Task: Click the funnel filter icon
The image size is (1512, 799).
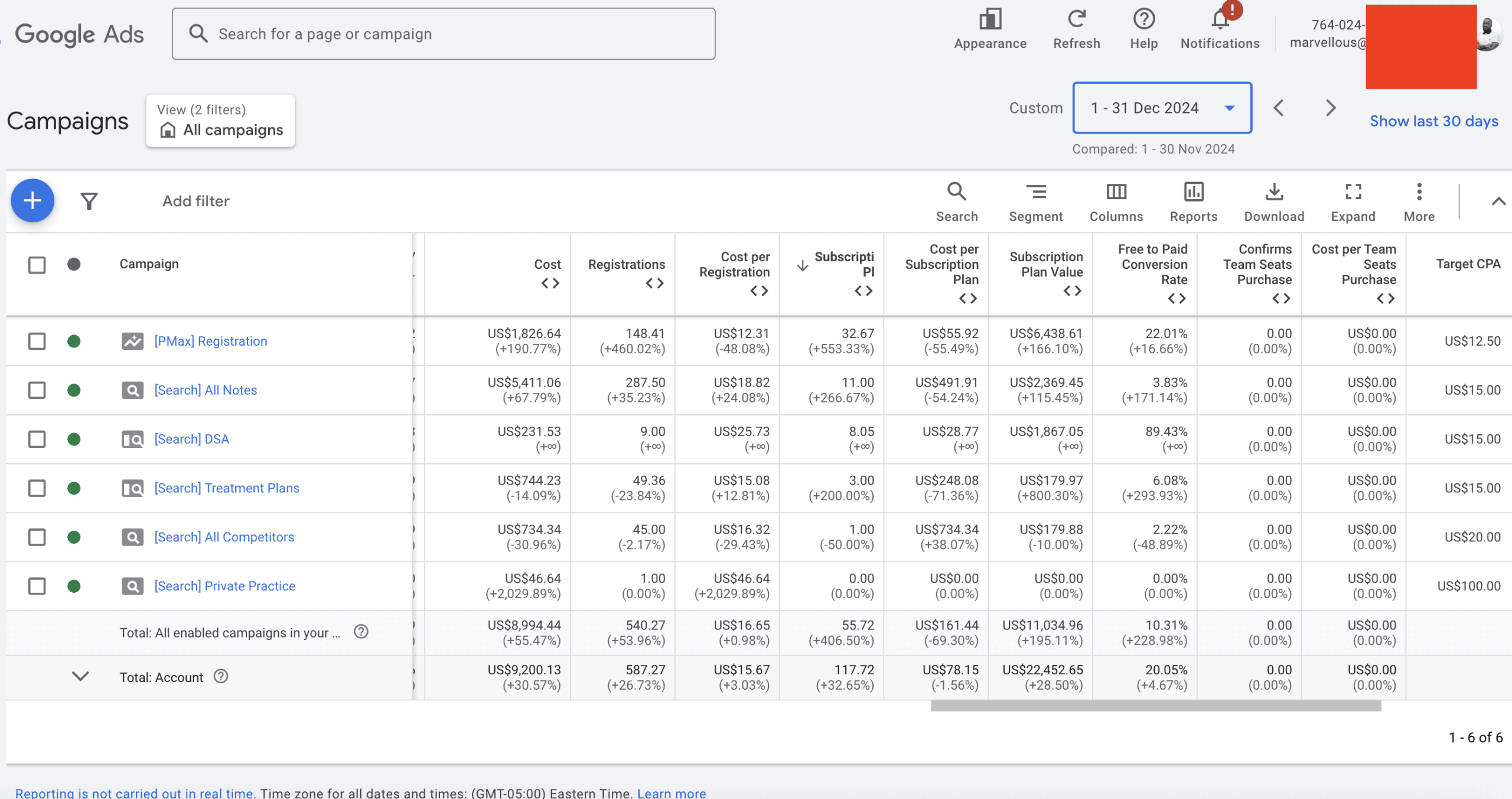Action: point(89,201)
